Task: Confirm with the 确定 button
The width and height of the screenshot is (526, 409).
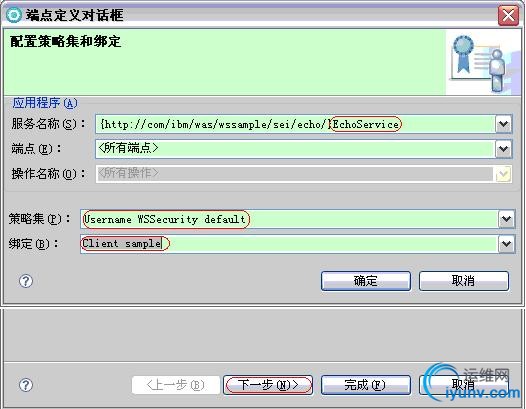Action: (366, 281)
